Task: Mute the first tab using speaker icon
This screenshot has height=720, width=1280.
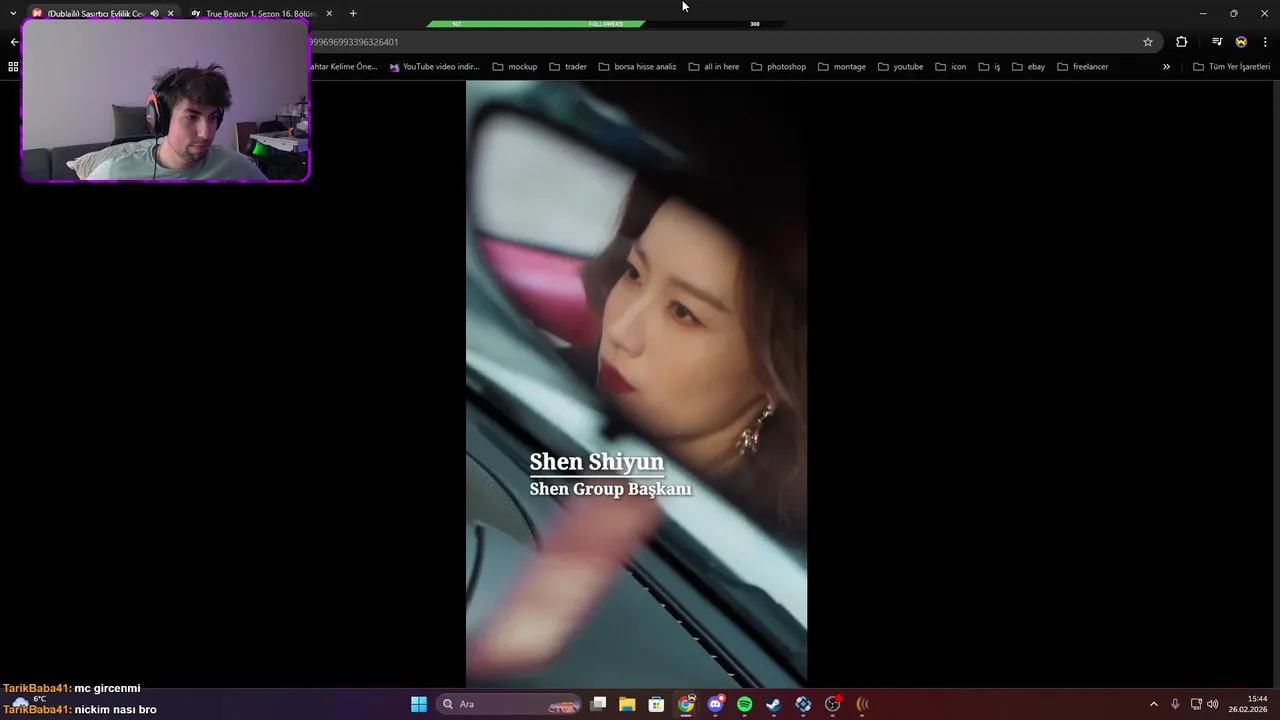Action: (154, 13)
